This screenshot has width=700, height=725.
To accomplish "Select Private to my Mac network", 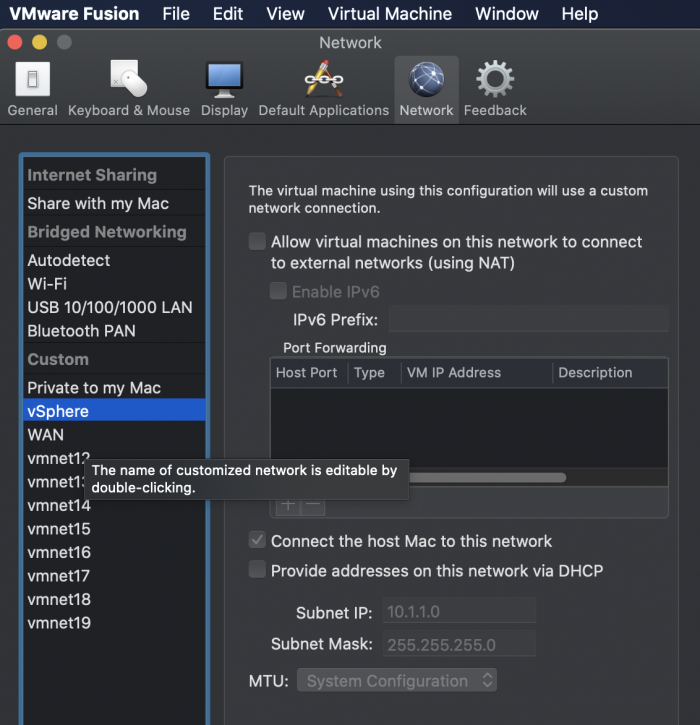I will pyautogui.click(x=114, y=388).
